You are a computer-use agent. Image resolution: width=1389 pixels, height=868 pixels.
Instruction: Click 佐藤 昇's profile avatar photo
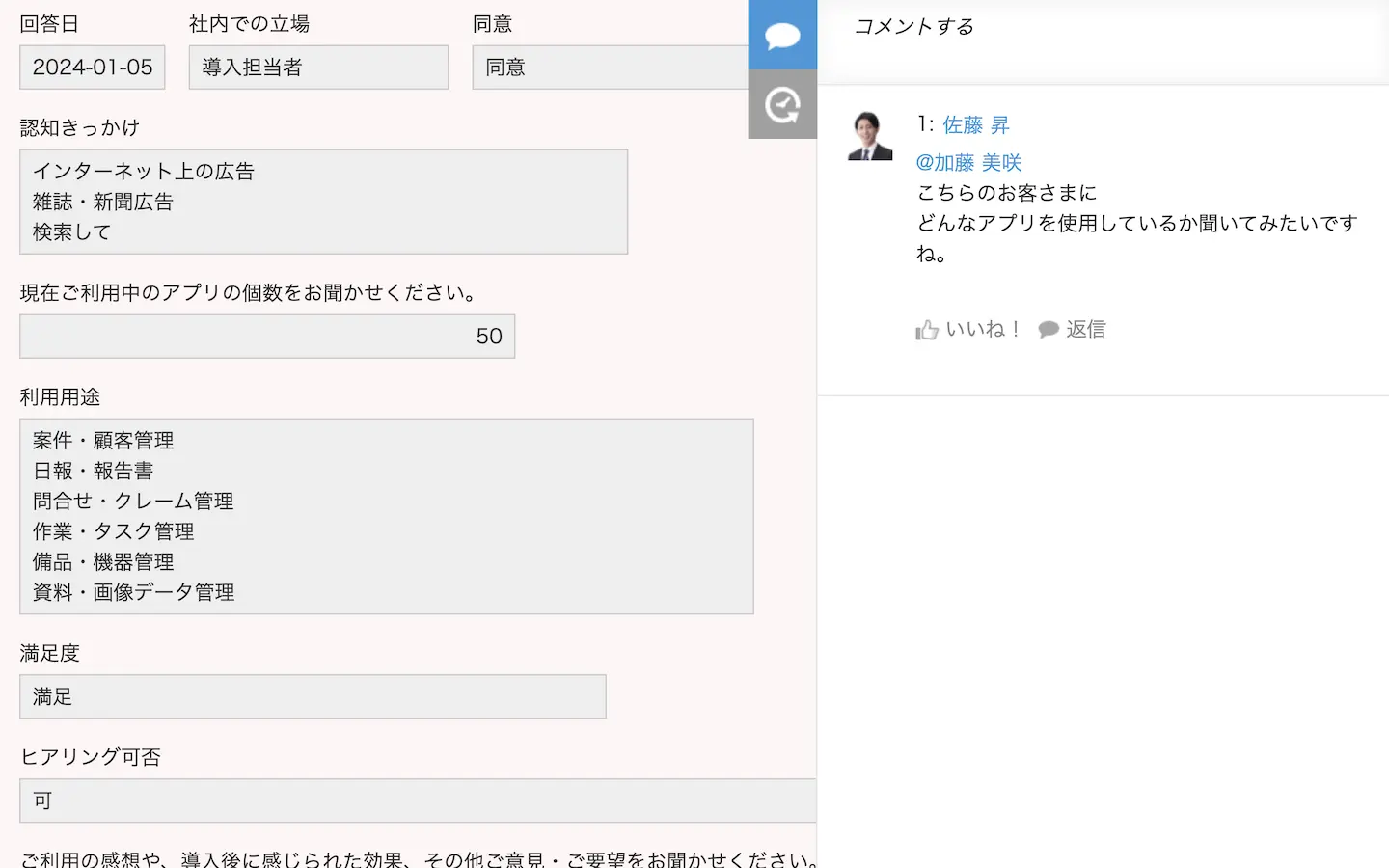870,136
